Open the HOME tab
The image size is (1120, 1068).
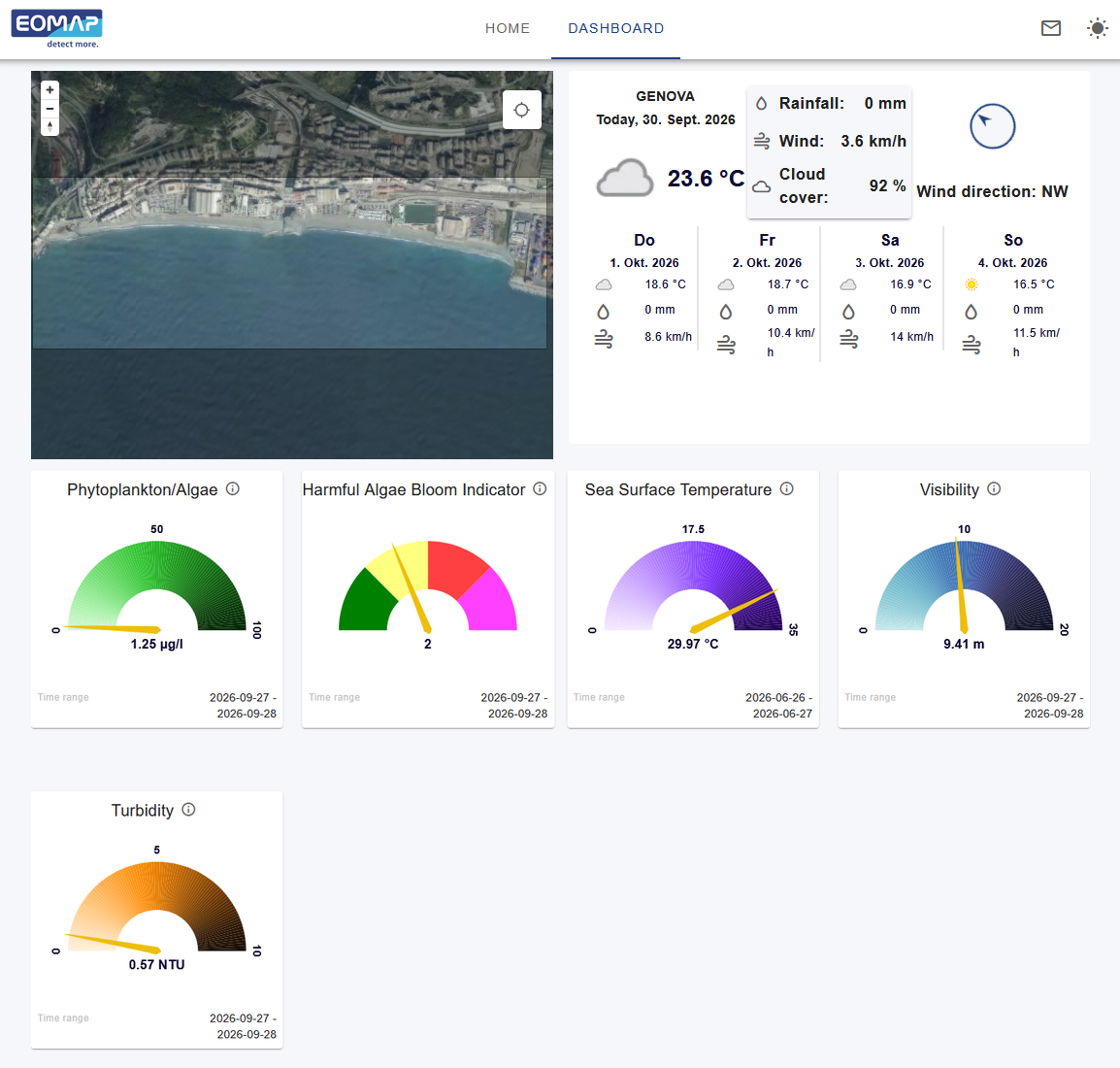click(508, 28)
